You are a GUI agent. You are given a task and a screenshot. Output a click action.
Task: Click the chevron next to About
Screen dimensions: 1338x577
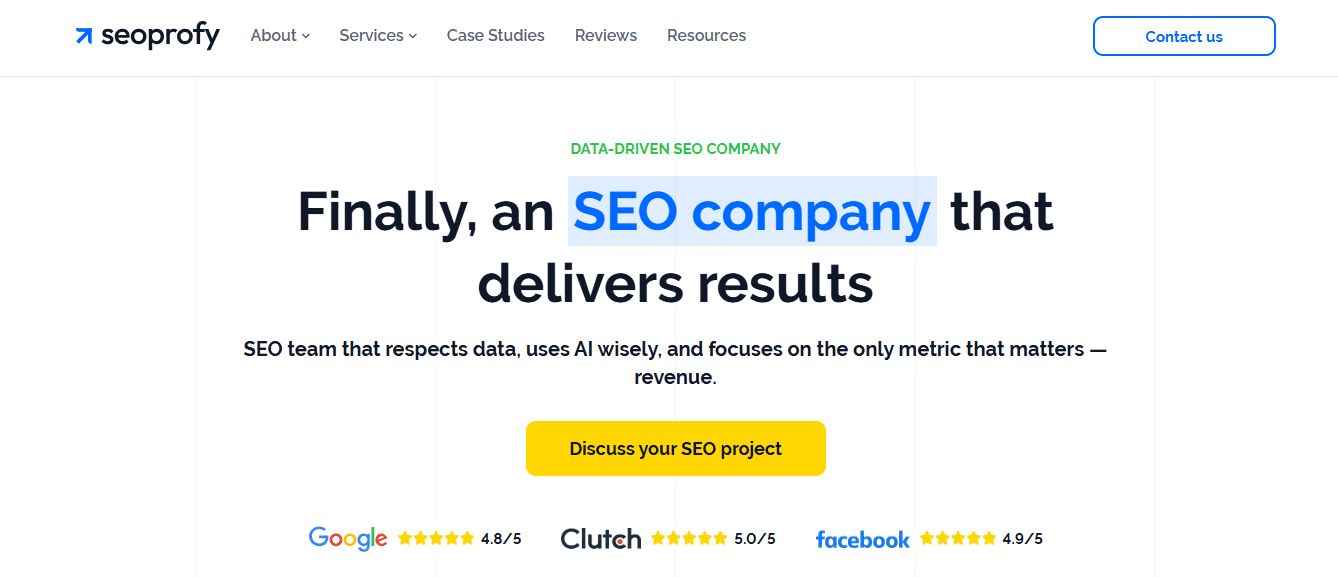tap(305, 36)
